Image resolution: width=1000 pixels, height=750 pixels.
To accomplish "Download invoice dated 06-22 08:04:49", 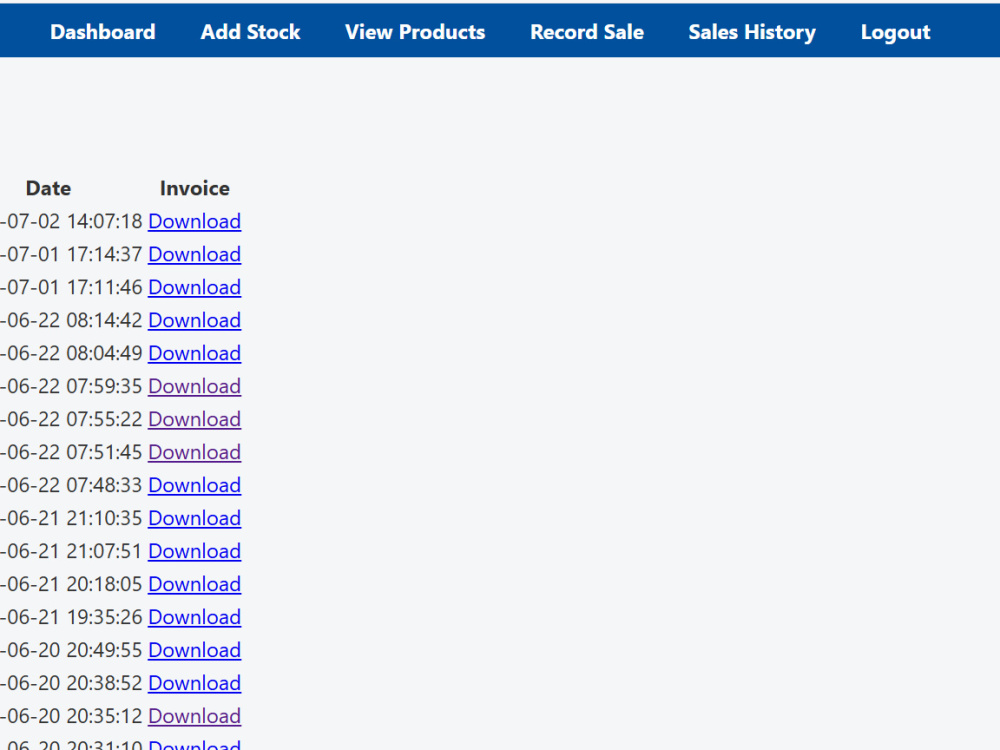I will (x=195, y=353).
